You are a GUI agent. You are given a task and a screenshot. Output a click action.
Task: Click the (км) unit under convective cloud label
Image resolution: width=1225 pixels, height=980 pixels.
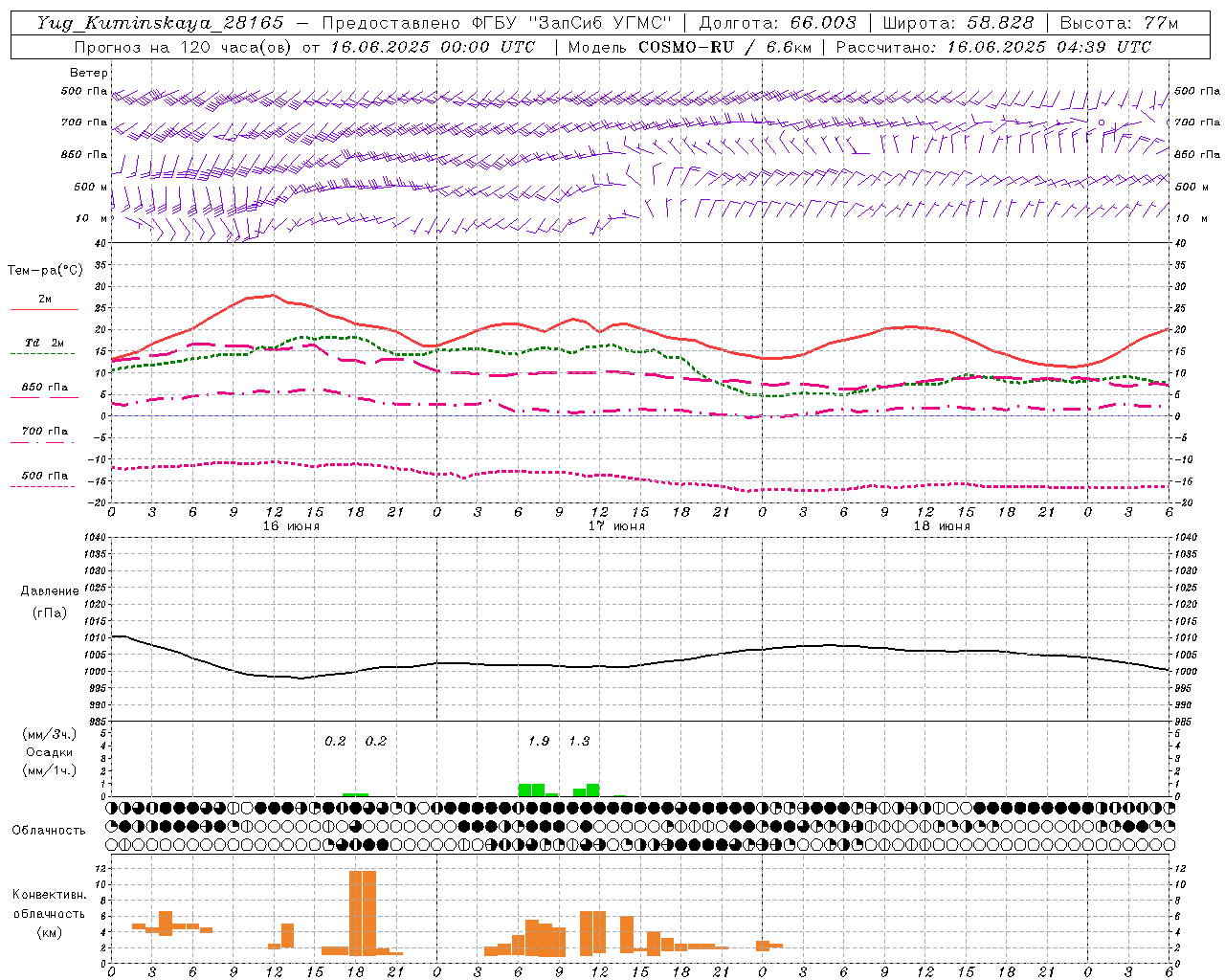pyautogui.click(x=49, y=932)
